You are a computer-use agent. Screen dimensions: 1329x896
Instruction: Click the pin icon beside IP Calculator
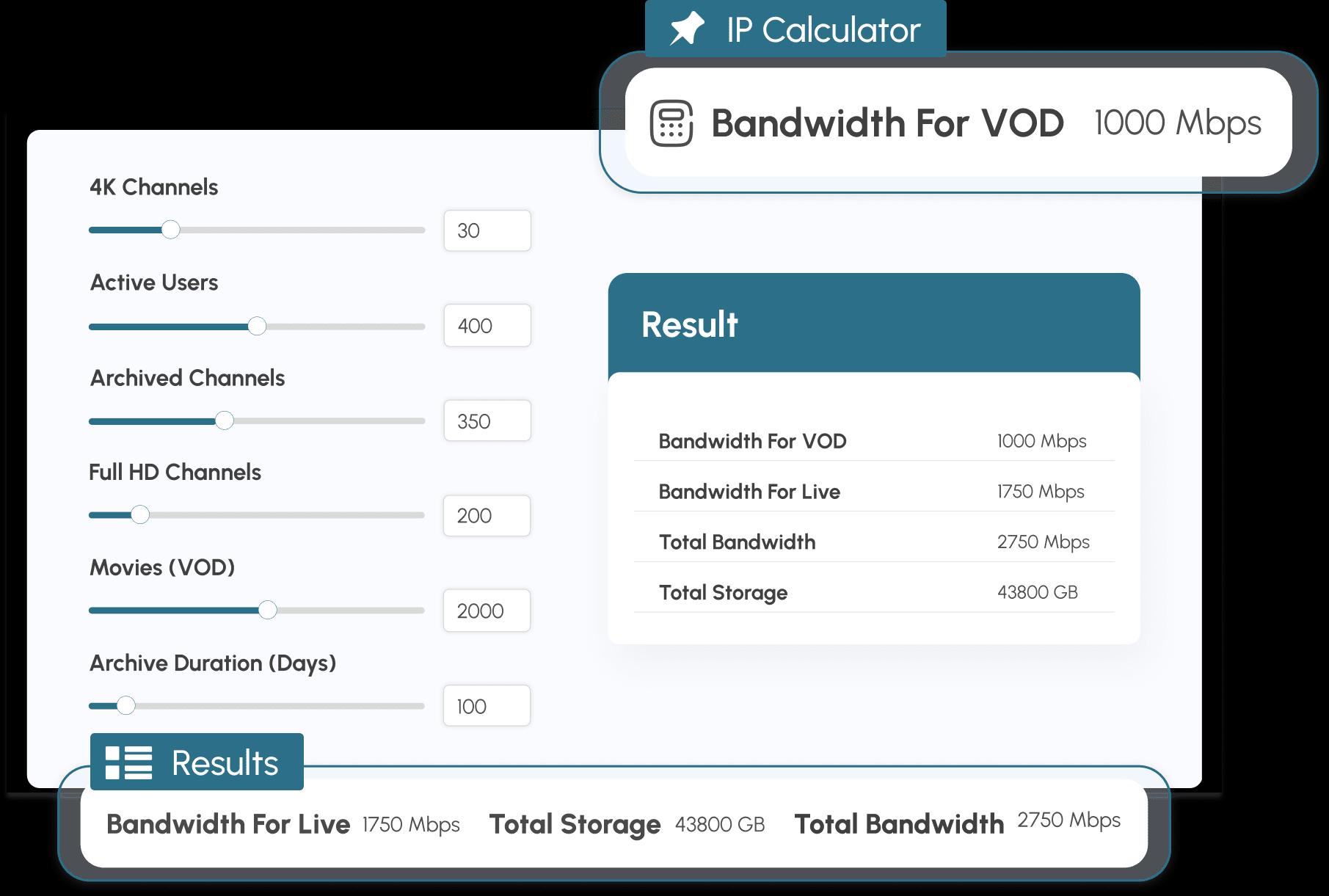point(687,29)
